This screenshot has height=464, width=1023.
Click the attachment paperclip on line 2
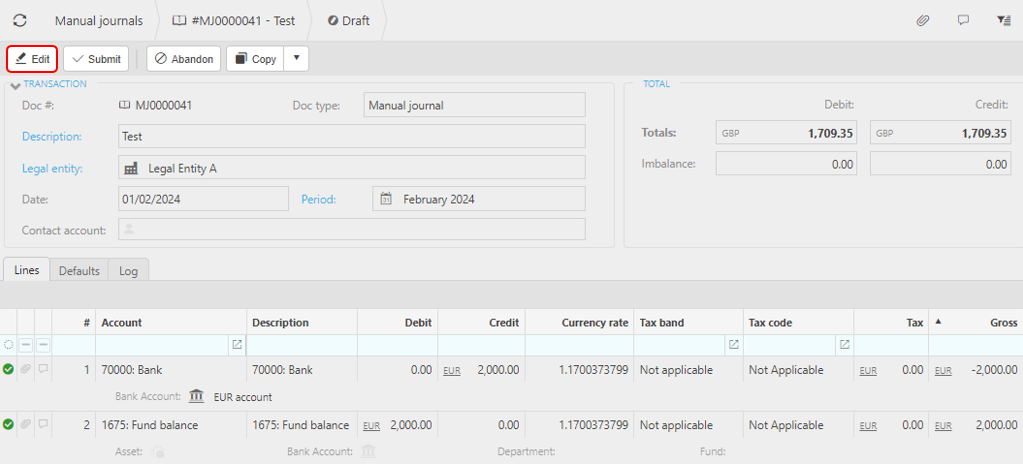click(x=26, y=425)
